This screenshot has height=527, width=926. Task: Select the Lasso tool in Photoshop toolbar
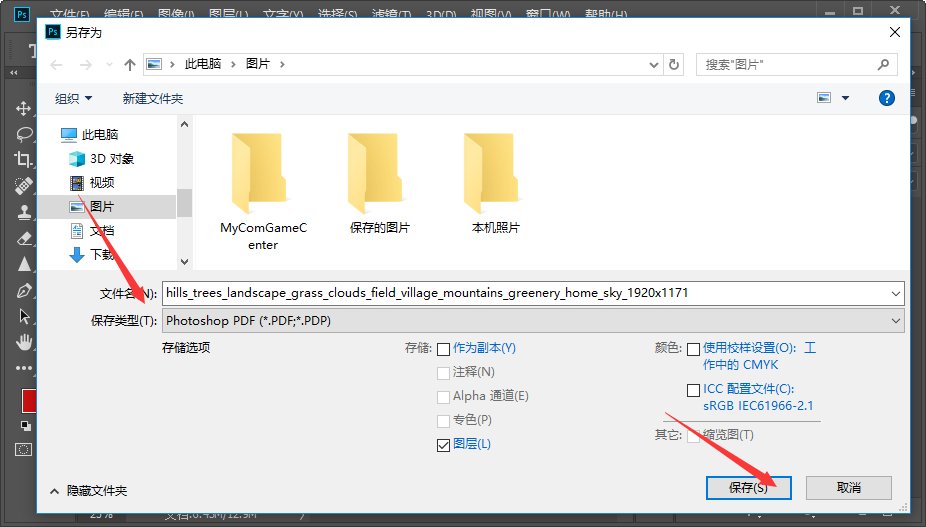[24, 134]
